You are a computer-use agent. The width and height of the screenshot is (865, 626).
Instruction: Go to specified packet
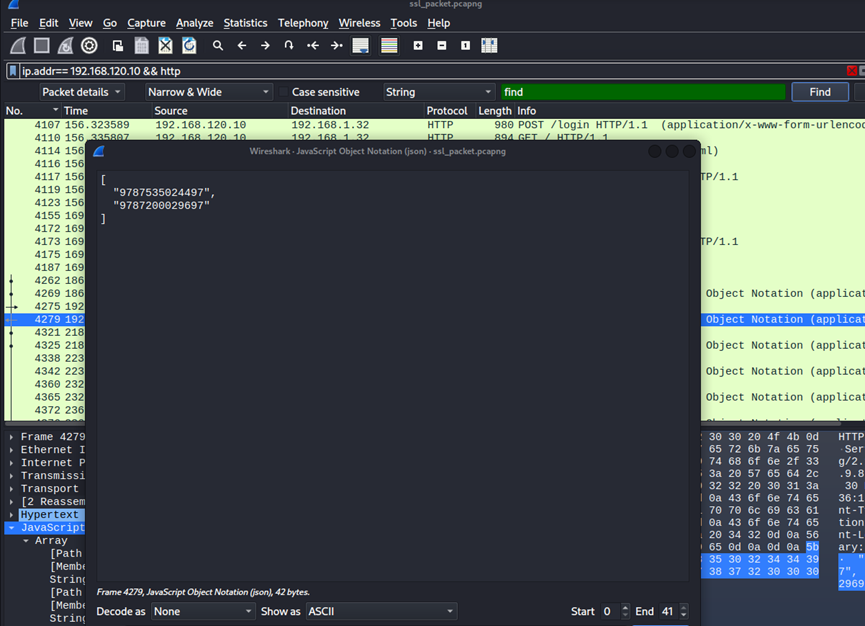click(x=289, y=45)
